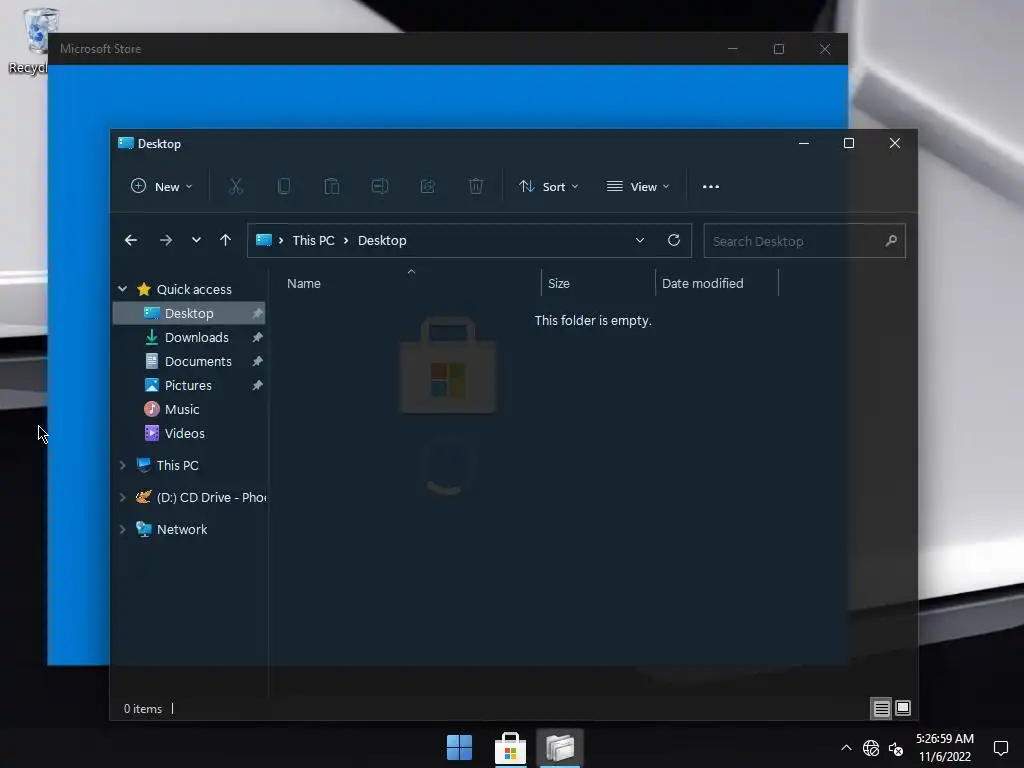This screenshot has height=768, width=1024.
Task: Select Quick access in navigation pane
Action: 194,289
